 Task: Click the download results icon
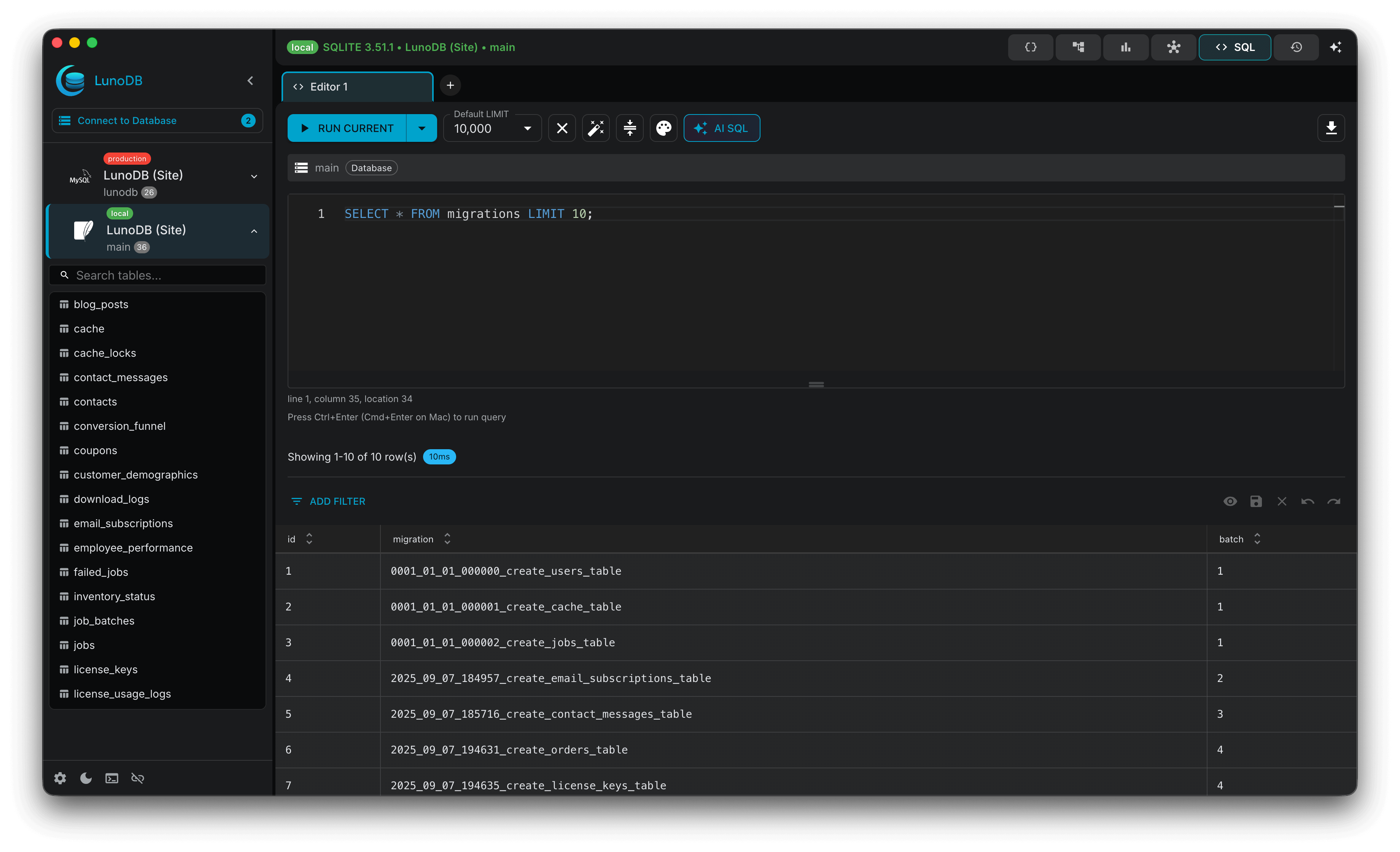coord(1332,128)
